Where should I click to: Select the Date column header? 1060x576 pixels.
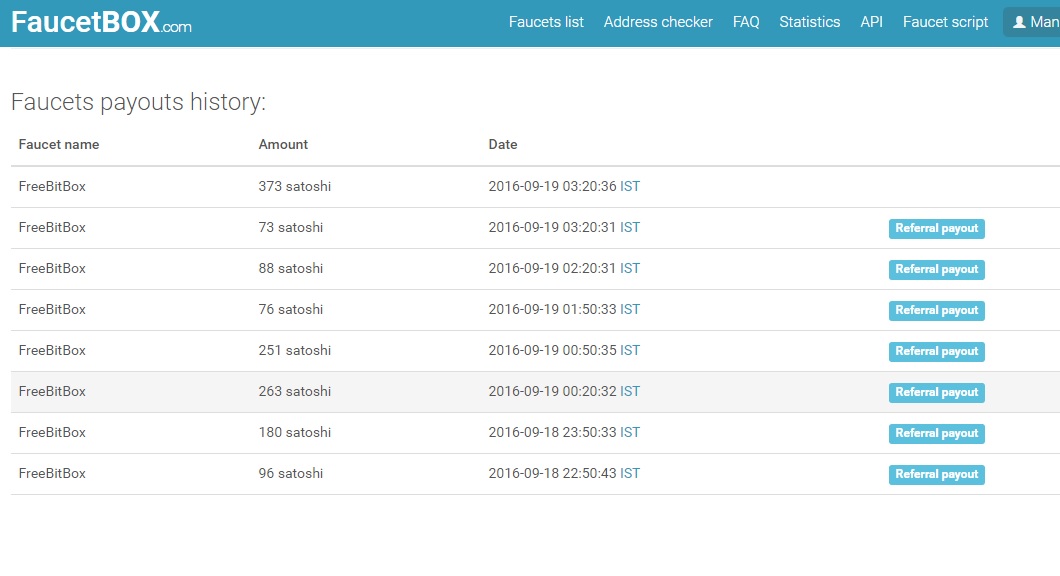pos(503,145)
